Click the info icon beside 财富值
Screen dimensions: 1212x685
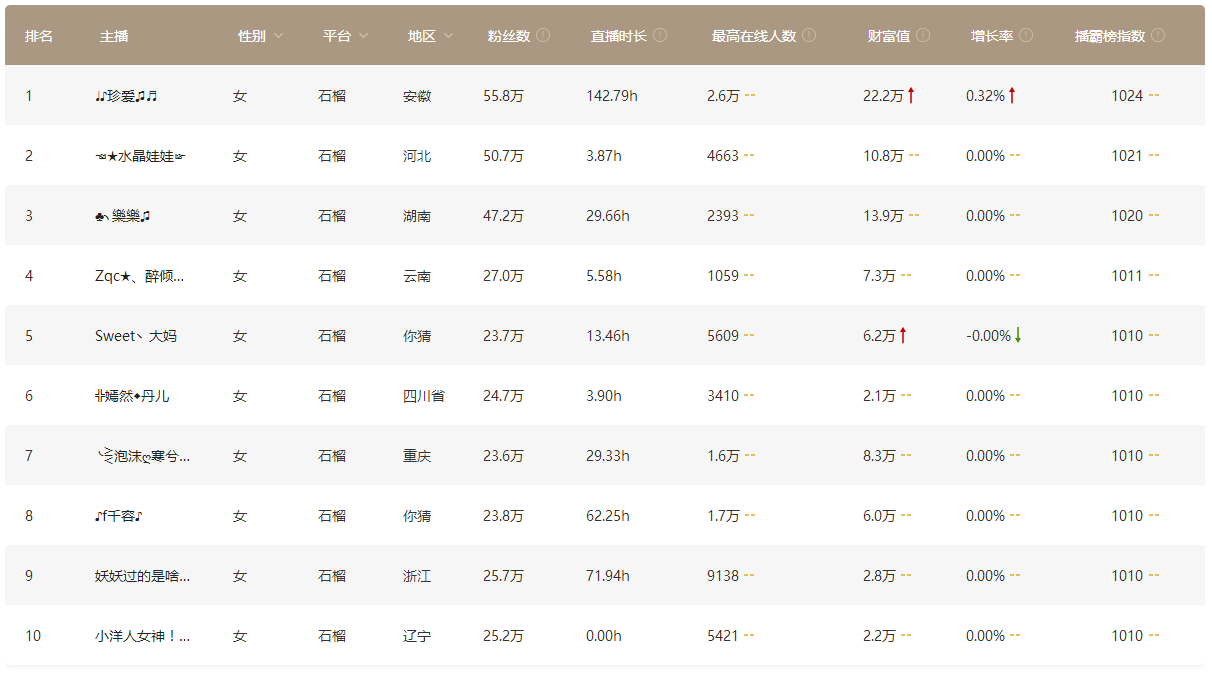[923, 35]
